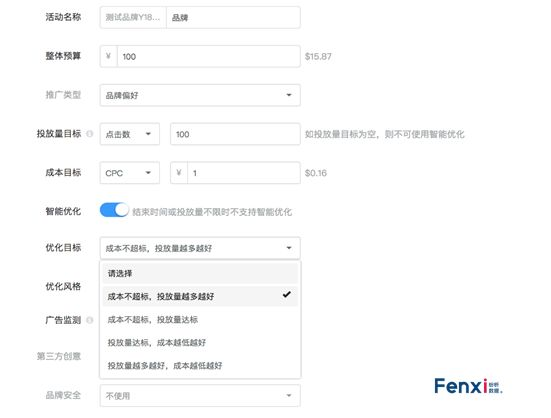Click the Fenxi logo
Image resolution: width=551 pixels, height=418 pixels.
pos(468,386)
